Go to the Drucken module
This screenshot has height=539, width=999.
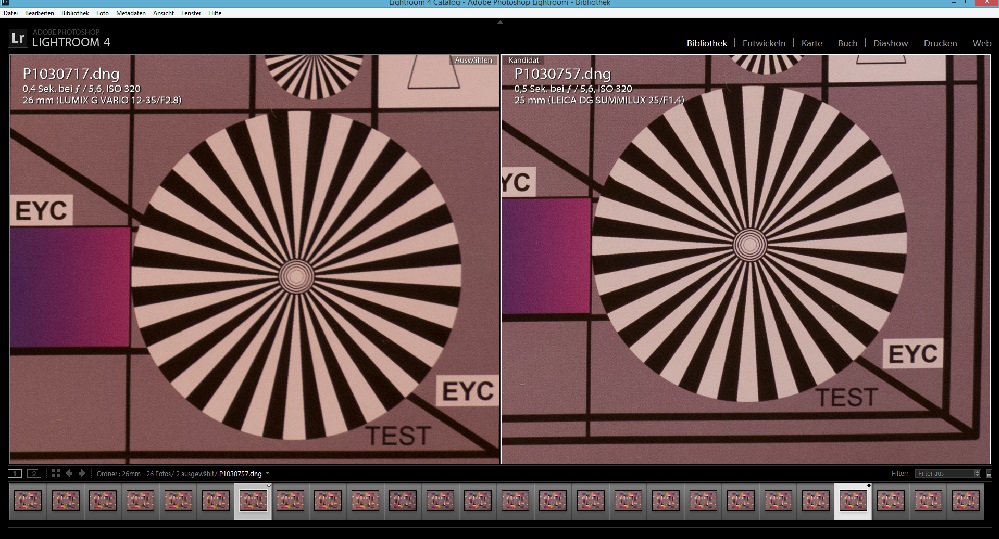pyautogui.click(x=940, y=43)
